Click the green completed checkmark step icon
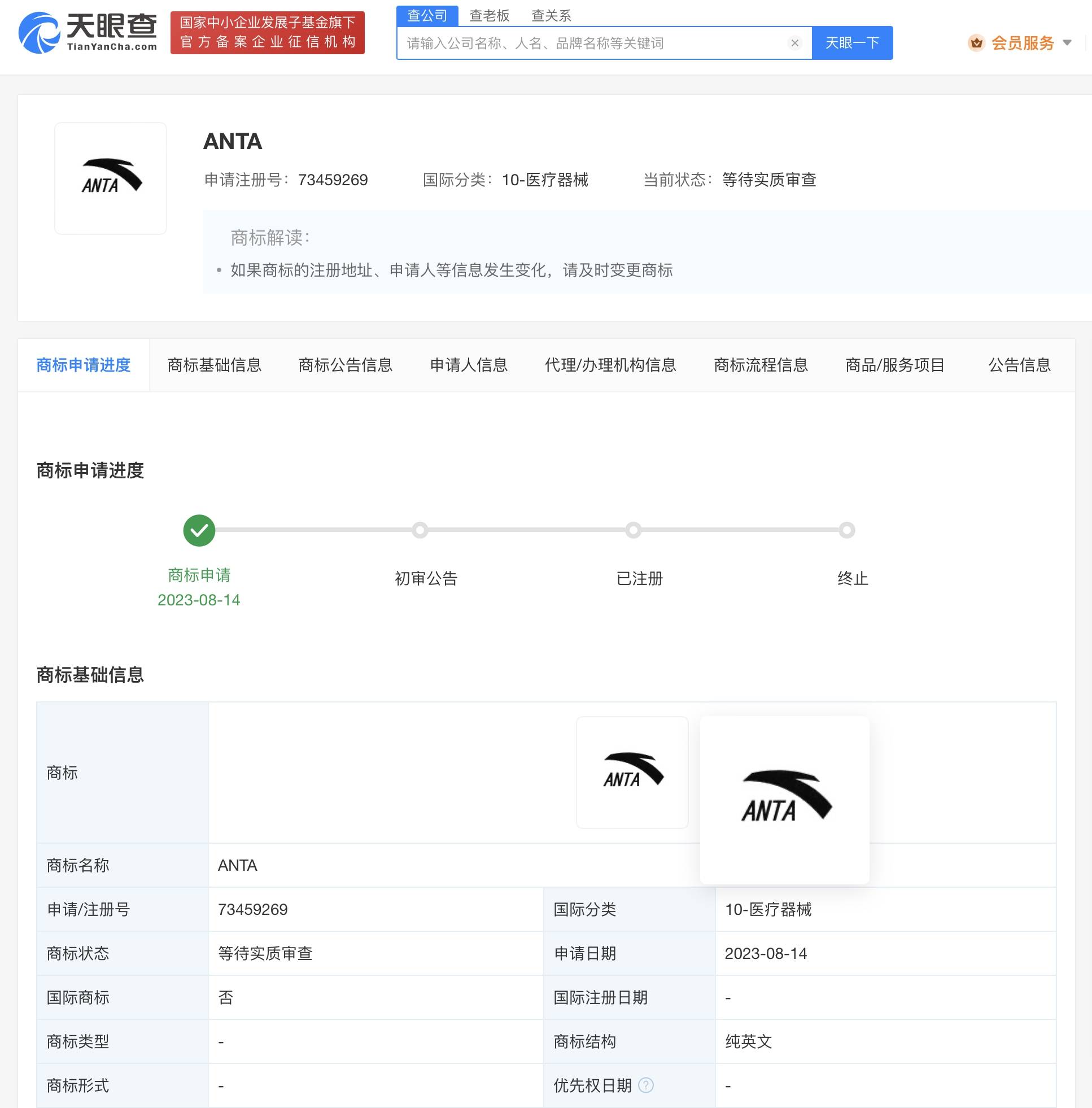Screen dimensions: 1092x1108 pyautogui.click(x=199, y=530)
